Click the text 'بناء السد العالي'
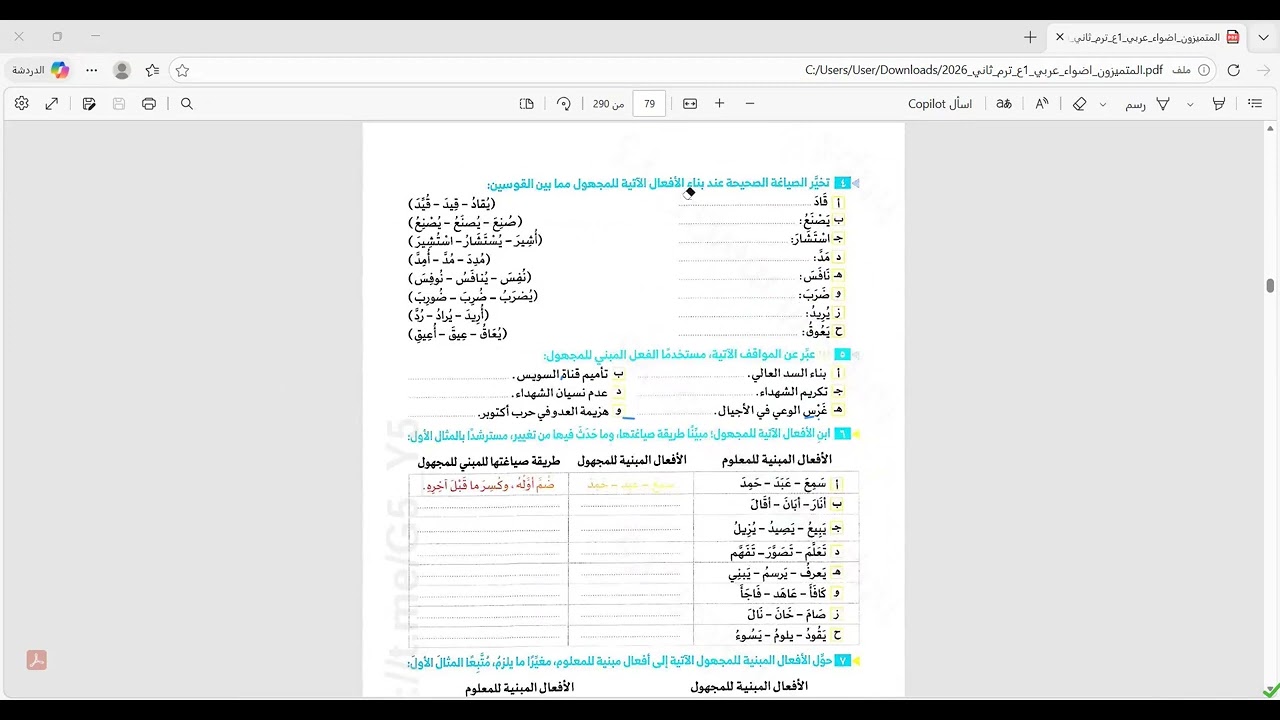The image size is (1280, 720). tap(789, 373)
